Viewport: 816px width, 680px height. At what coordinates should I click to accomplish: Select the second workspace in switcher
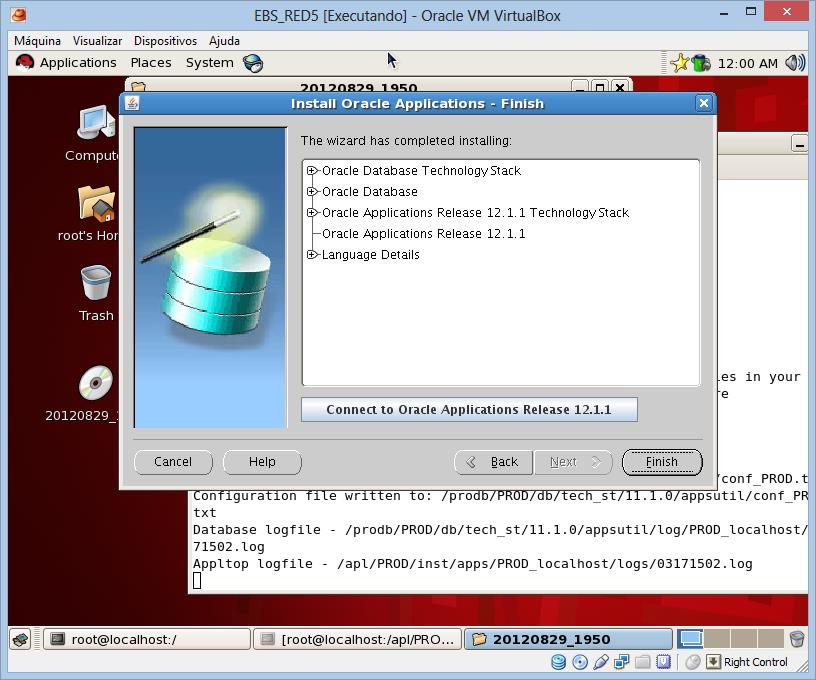pos(717,639)
